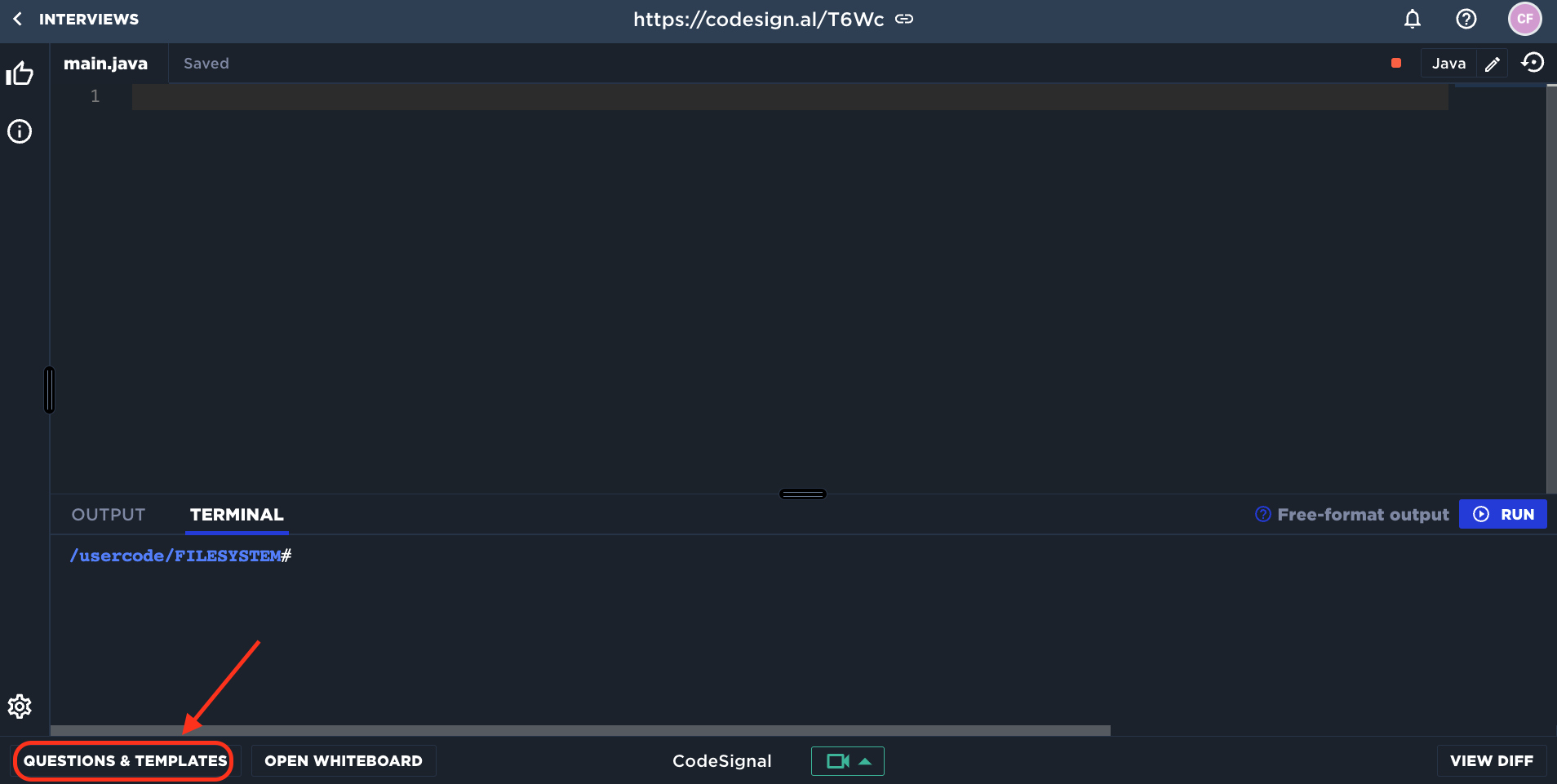Open settings gear in left sidebar

pyautogui.click(x=20, y=706)
